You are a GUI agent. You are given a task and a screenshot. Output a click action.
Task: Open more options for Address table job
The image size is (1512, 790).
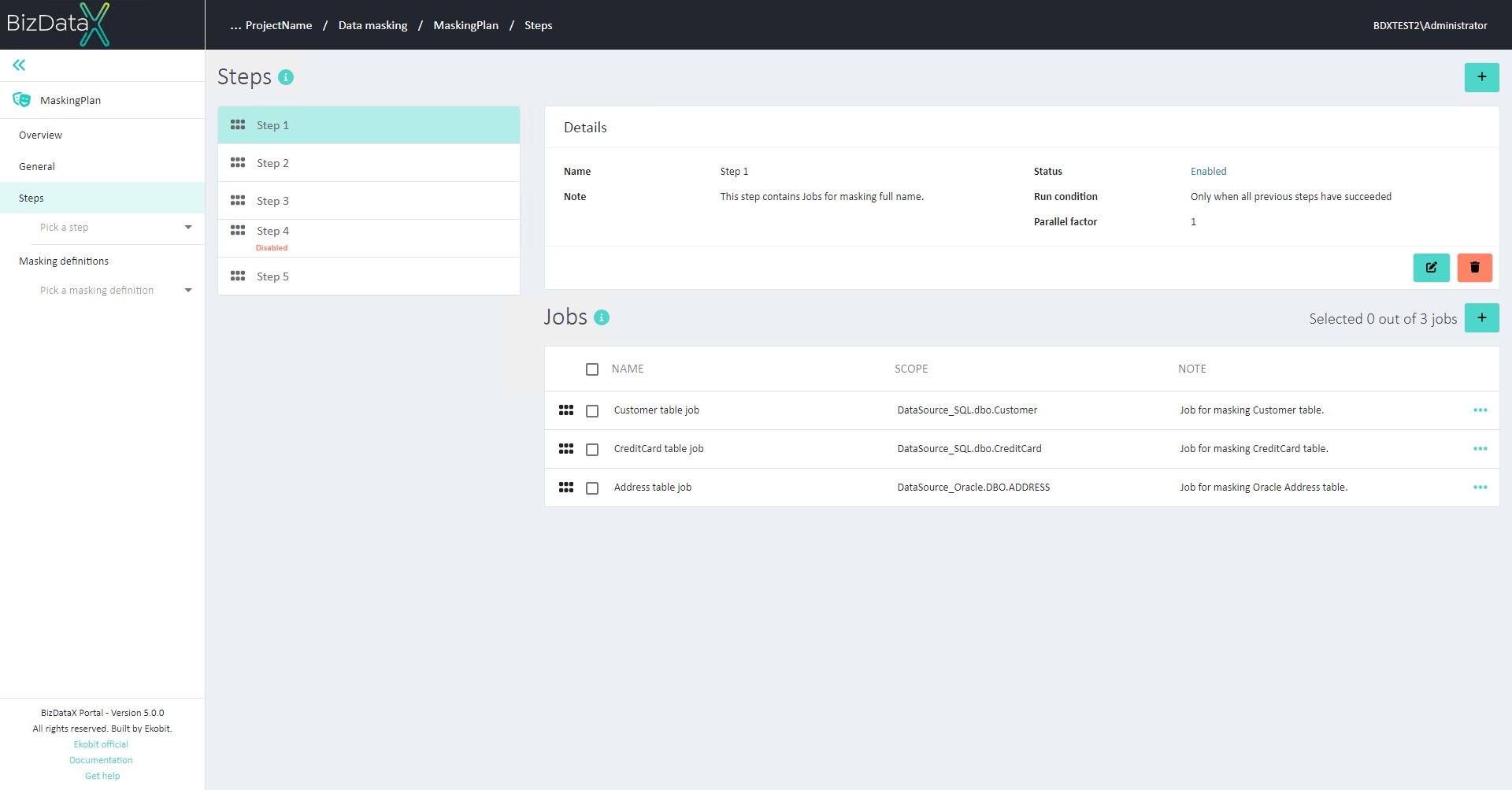1480,487
